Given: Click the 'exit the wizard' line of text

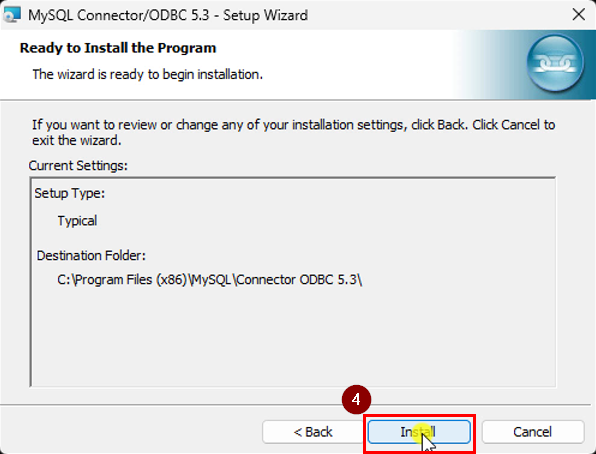Looking at the screenshot, I should tap(77, 141).
